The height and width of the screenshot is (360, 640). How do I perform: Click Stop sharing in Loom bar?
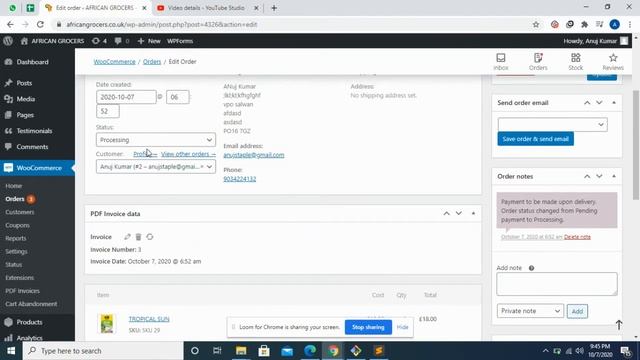tap(368, 327)
